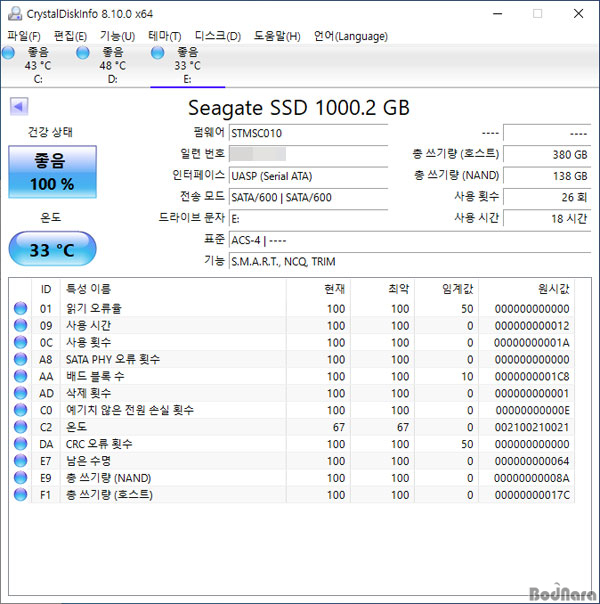The width and height of the screenshot is (600, 604).
Task: Click the ID column header
Action: [46, 289]
